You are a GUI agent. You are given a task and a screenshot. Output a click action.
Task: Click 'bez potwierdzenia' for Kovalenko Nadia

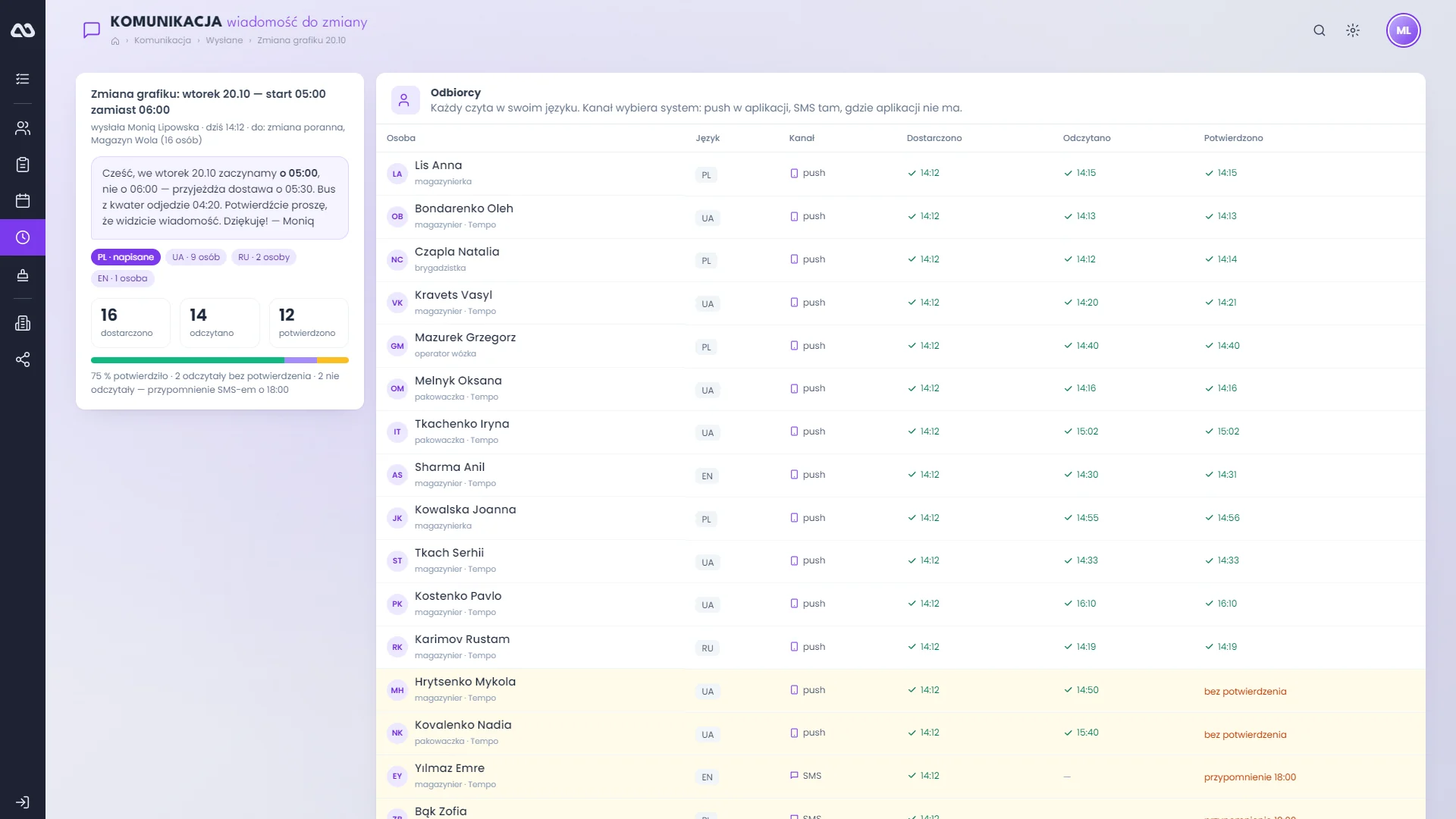pos(1245,734)
